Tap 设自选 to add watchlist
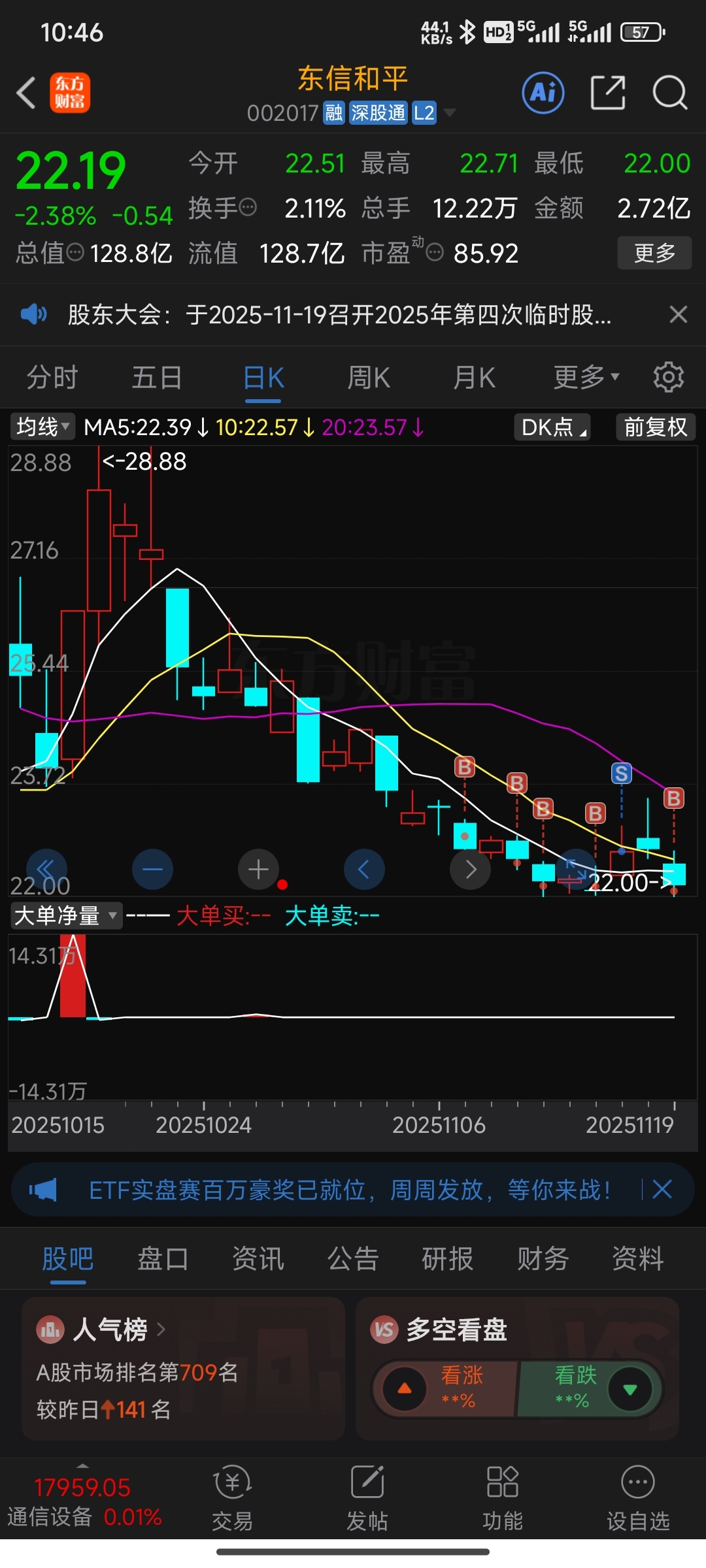 click(x=638, y=1498)
